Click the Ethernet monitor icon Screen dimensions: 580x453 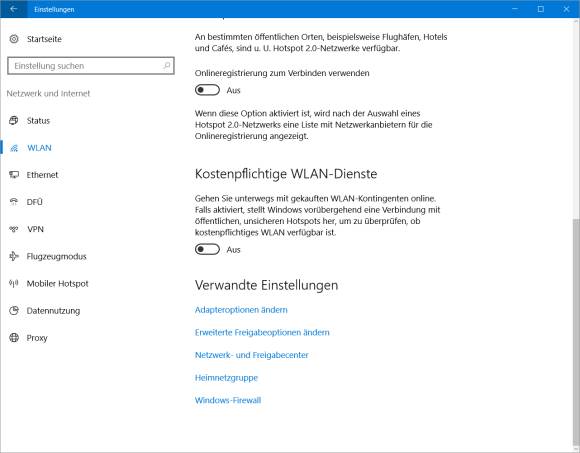tap(14, 175)
